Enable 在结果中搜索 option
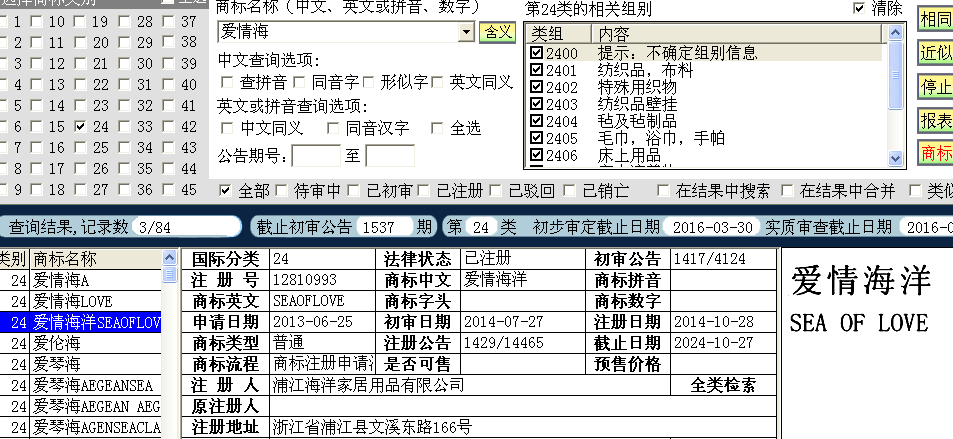Image resolution: width=953 pixels, height=439 pixels. [x=663, y=191]
